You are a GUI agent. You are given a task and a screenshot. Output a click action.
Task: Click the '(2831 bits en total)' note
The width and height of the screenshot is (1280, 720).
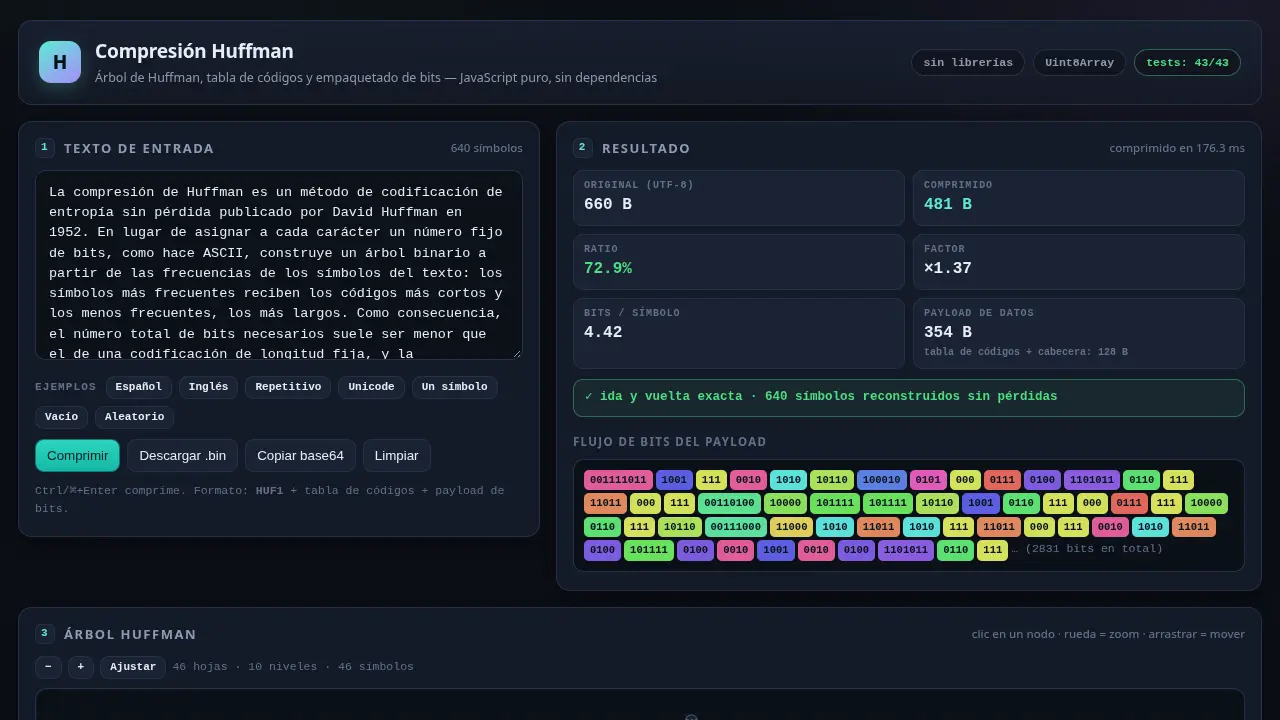1094,549
